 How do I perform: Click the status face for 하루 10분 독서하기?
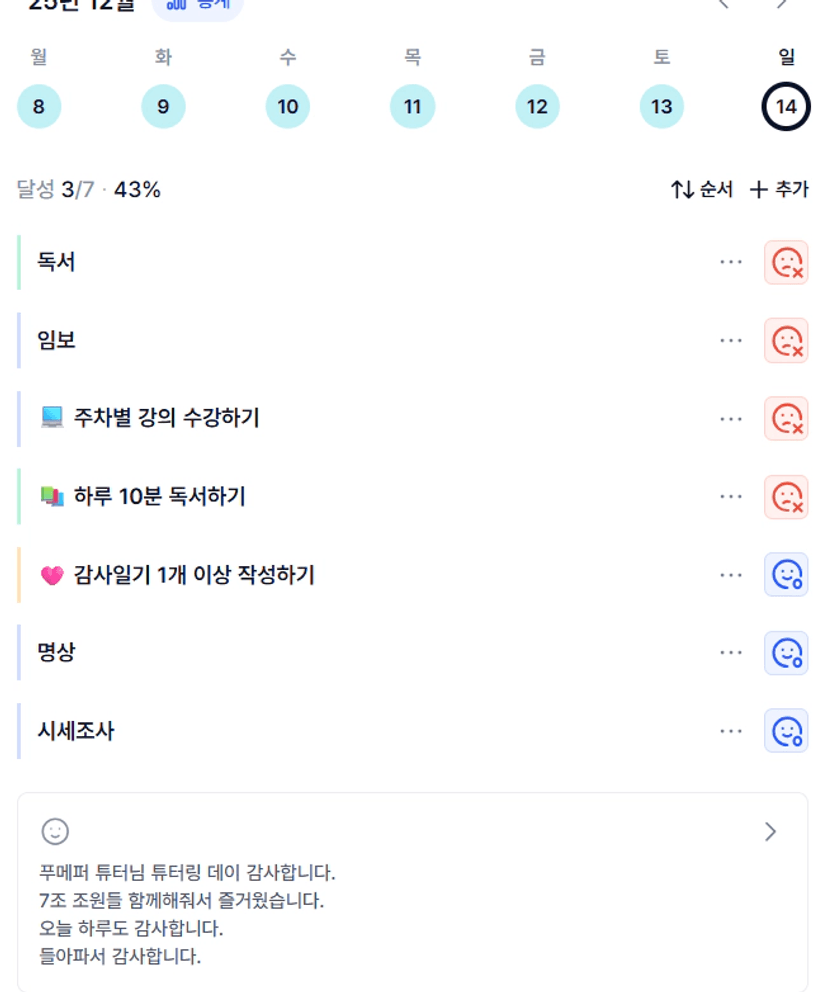coord(786,497)
